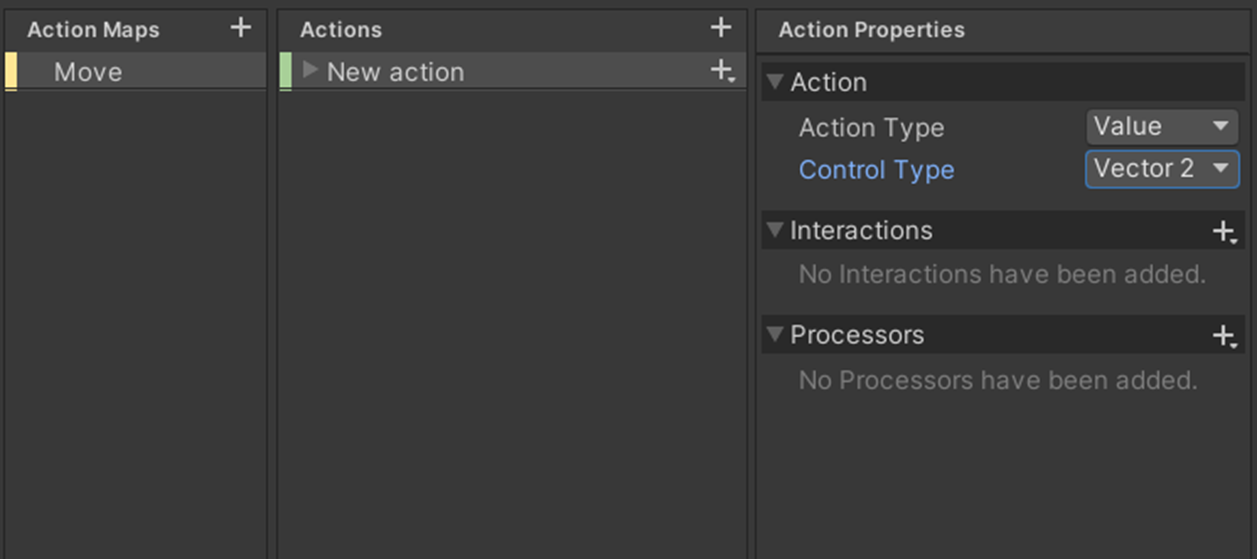Image resolution: width=1257 pixels, height=559 pixels.
Task: Click the Actions panel header
Action: coord(341,30)
